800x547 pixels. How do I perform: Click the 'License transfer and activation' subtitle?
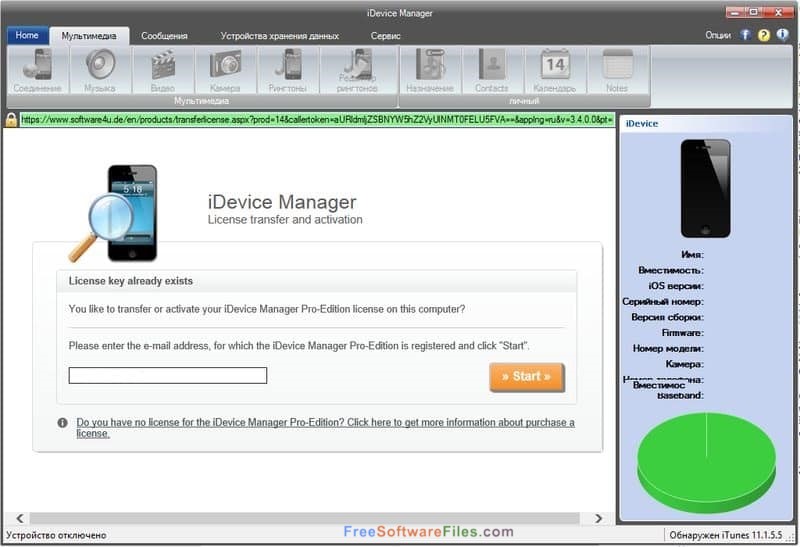(x=285, y=220)
